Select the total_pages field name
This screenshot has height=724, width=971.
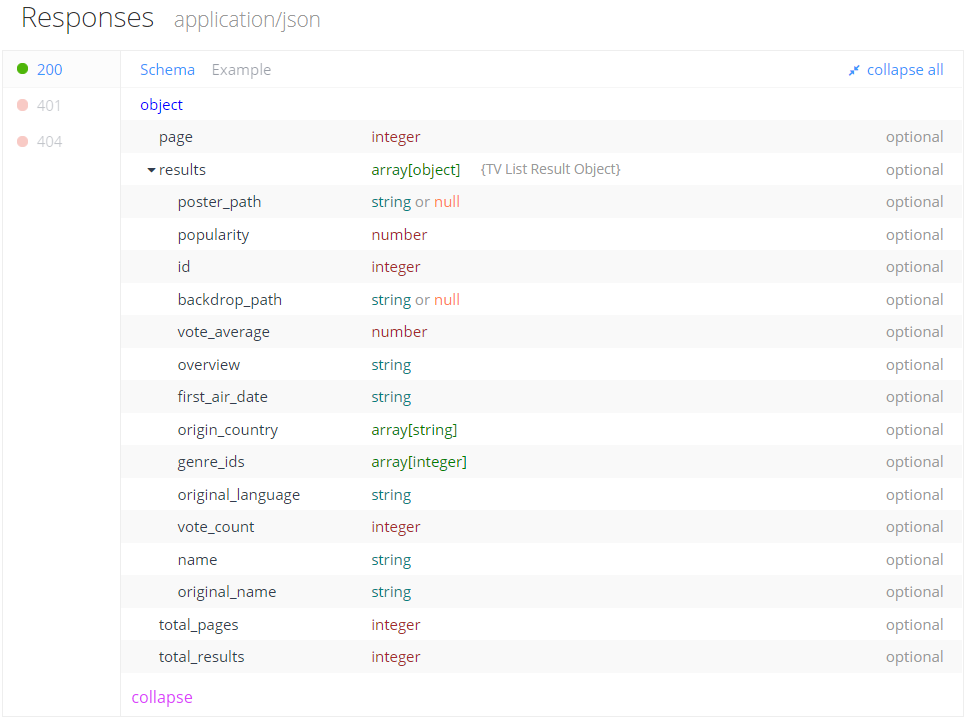point(198,625)
